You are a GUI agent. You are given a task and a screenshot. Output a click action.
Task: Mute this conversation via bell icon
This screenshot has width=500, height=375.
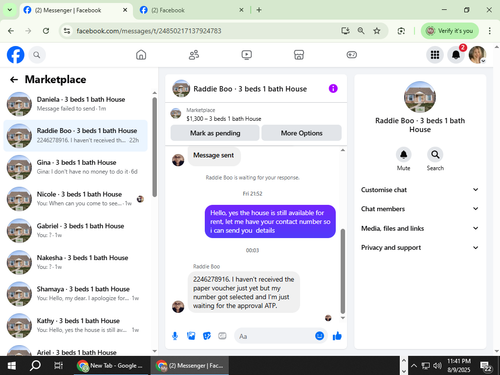403,155
